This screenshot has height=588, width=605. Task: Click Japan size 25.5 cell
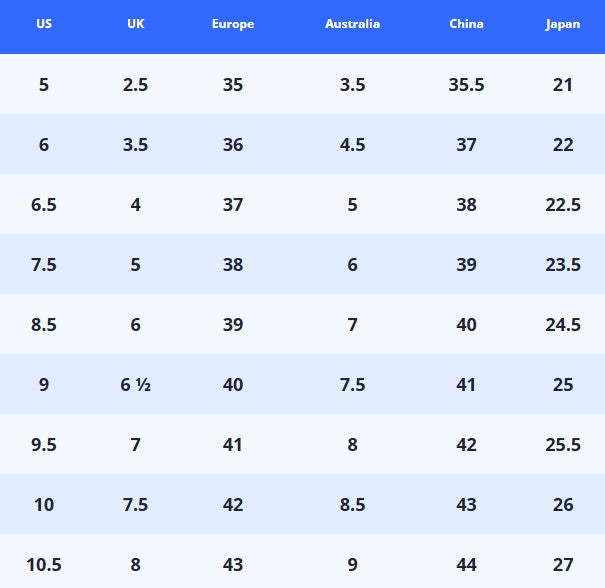click(x=563, y=445)
